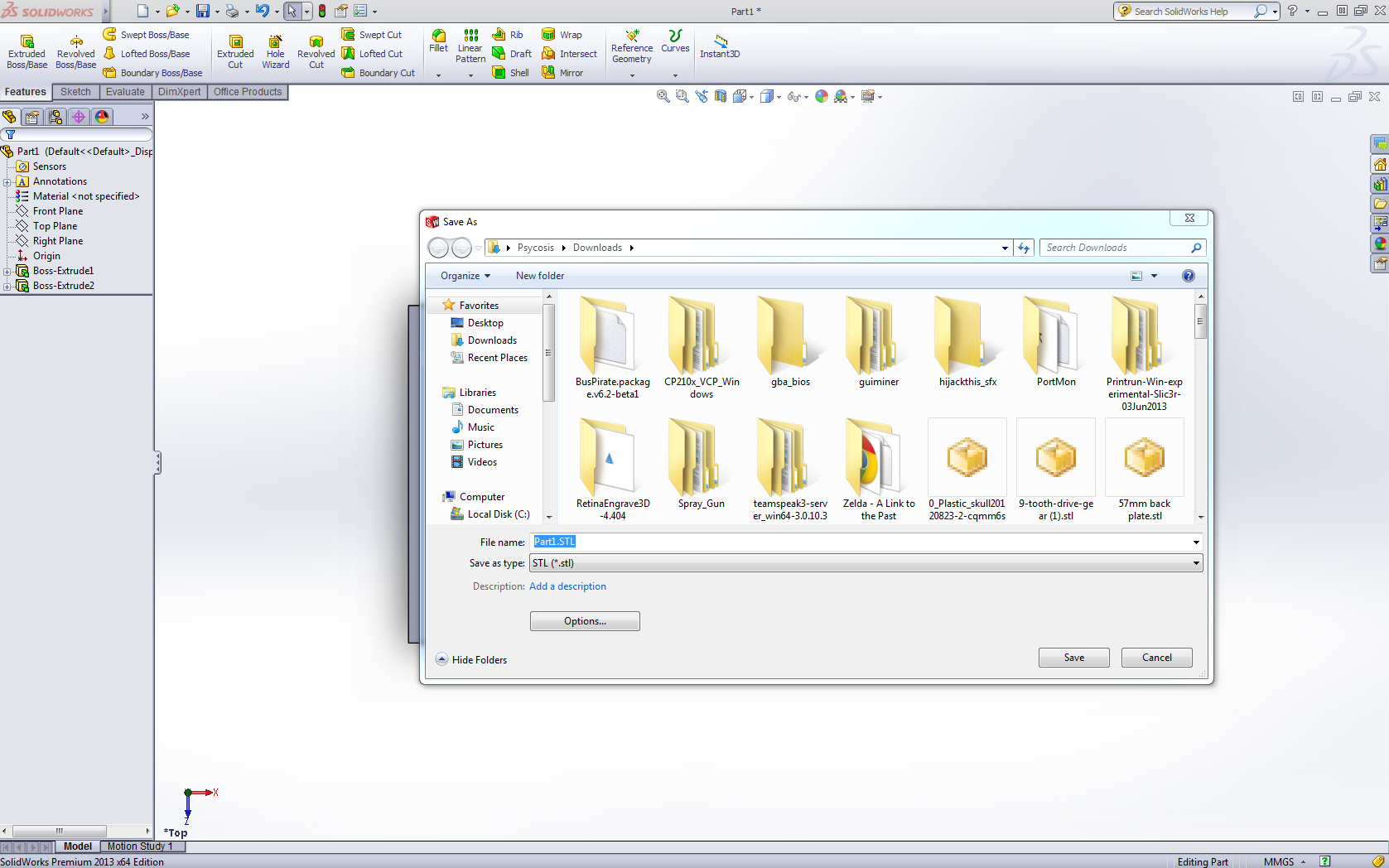Open the Save as type dropdown

click(866, 563)
